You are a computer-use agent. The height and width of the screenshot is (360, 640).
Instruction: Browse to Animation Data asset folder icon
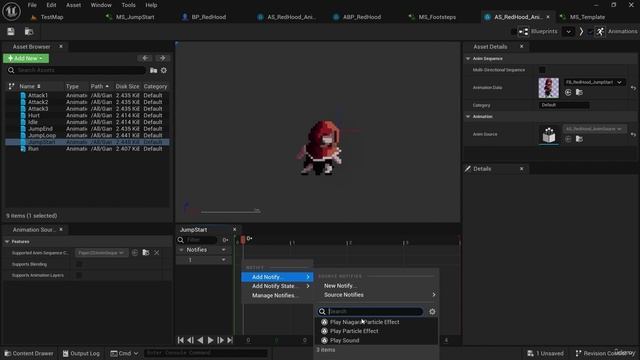pos(579,92)
